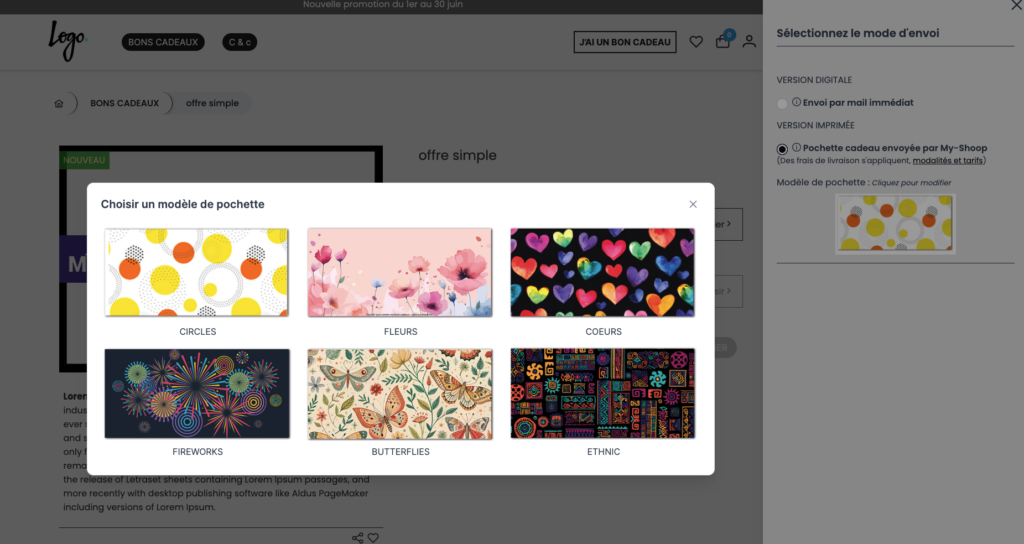Click the heart icon below product description
The width and height of the screenshot is (1024, 544).
point(373,538)
